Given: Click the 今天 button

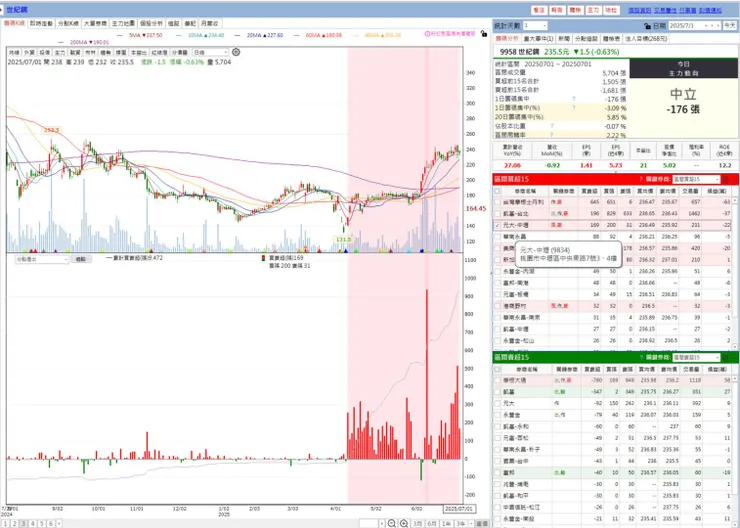Looking at the screenshot, I should (x=730, y=25).
